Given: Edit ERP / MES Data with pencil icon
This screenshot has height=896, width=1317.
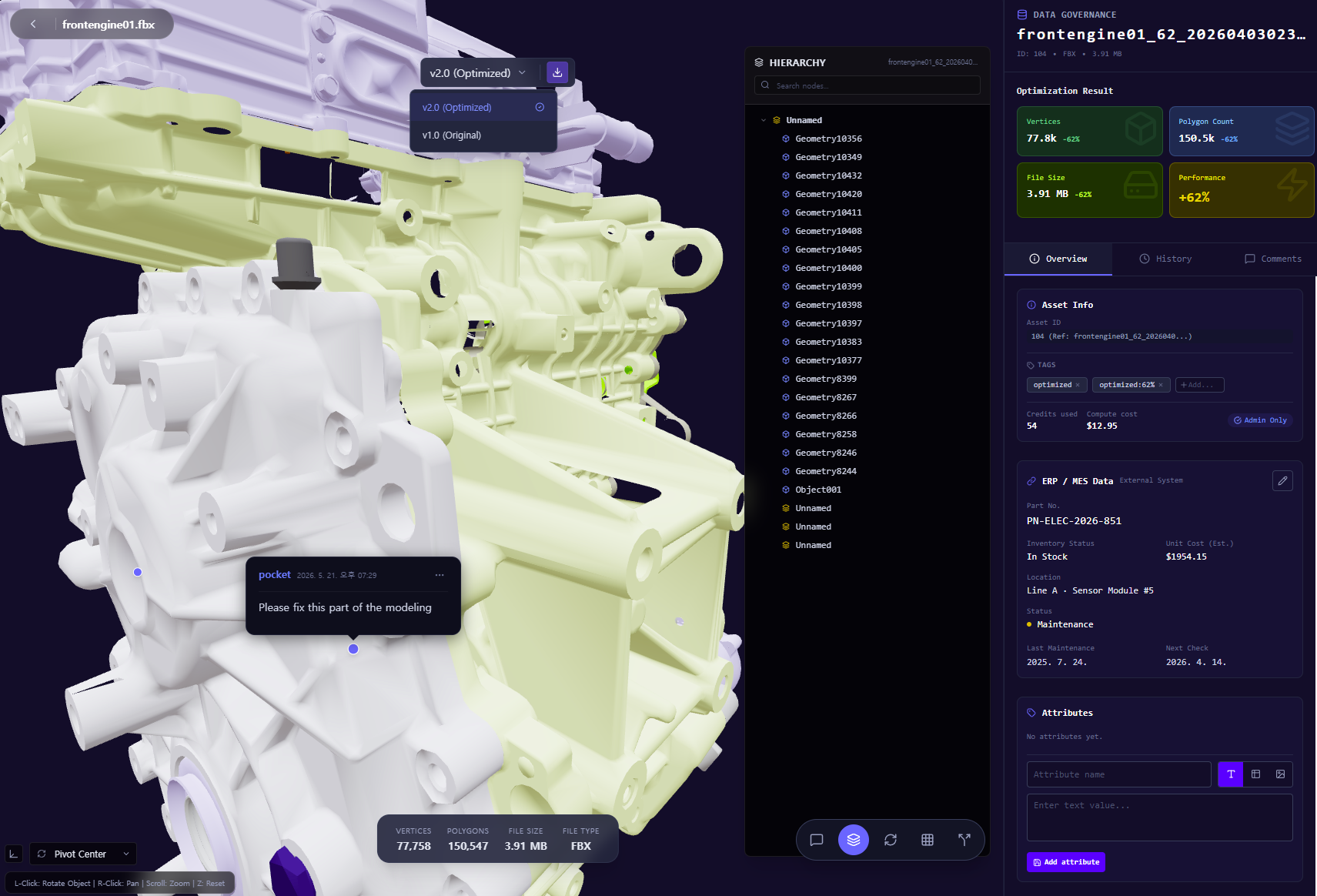Looking at the screenshot, I should (x=1282, y=481).
